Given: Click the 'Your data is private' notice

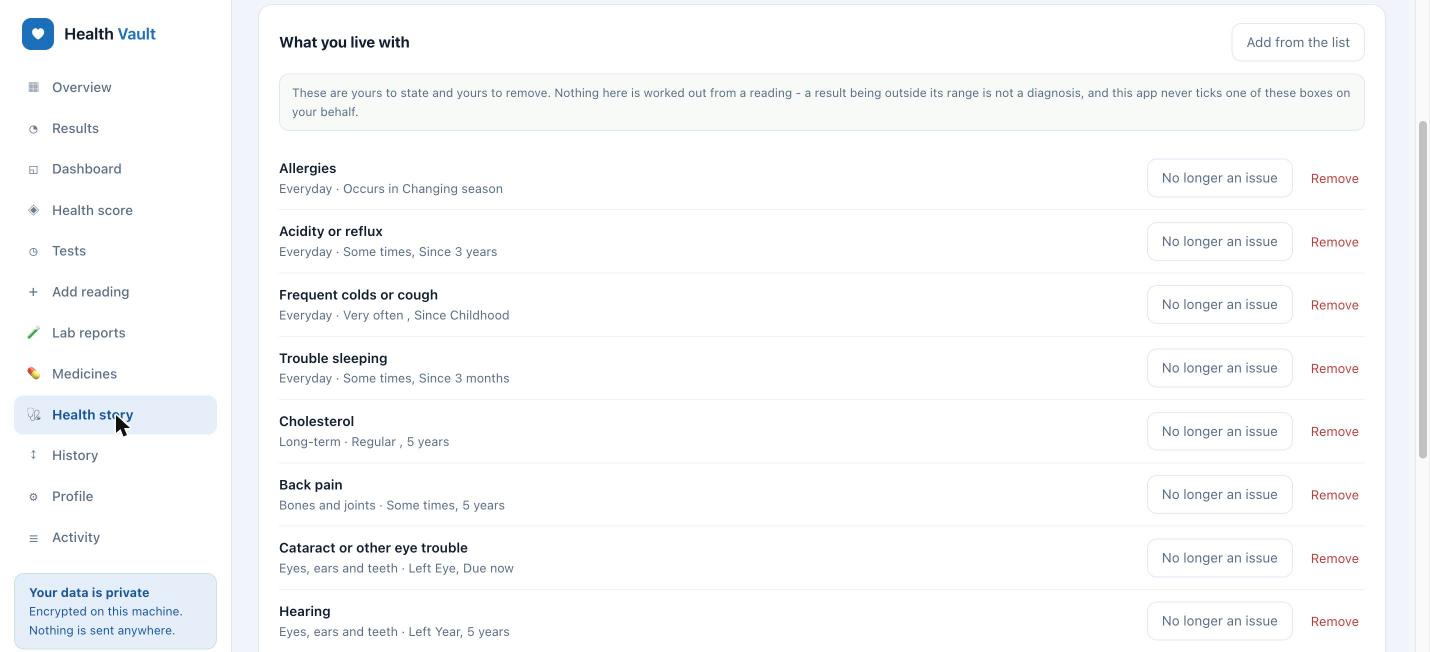Looking at the screenshot, I should coord(115,611).
